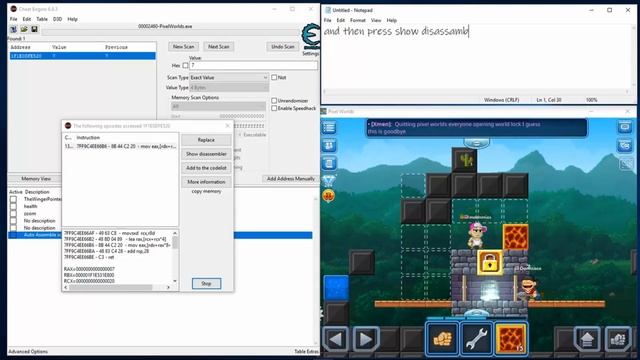Enable the Unrandomizer checkbox
The image size is (640, 360).
pos(274,100)
